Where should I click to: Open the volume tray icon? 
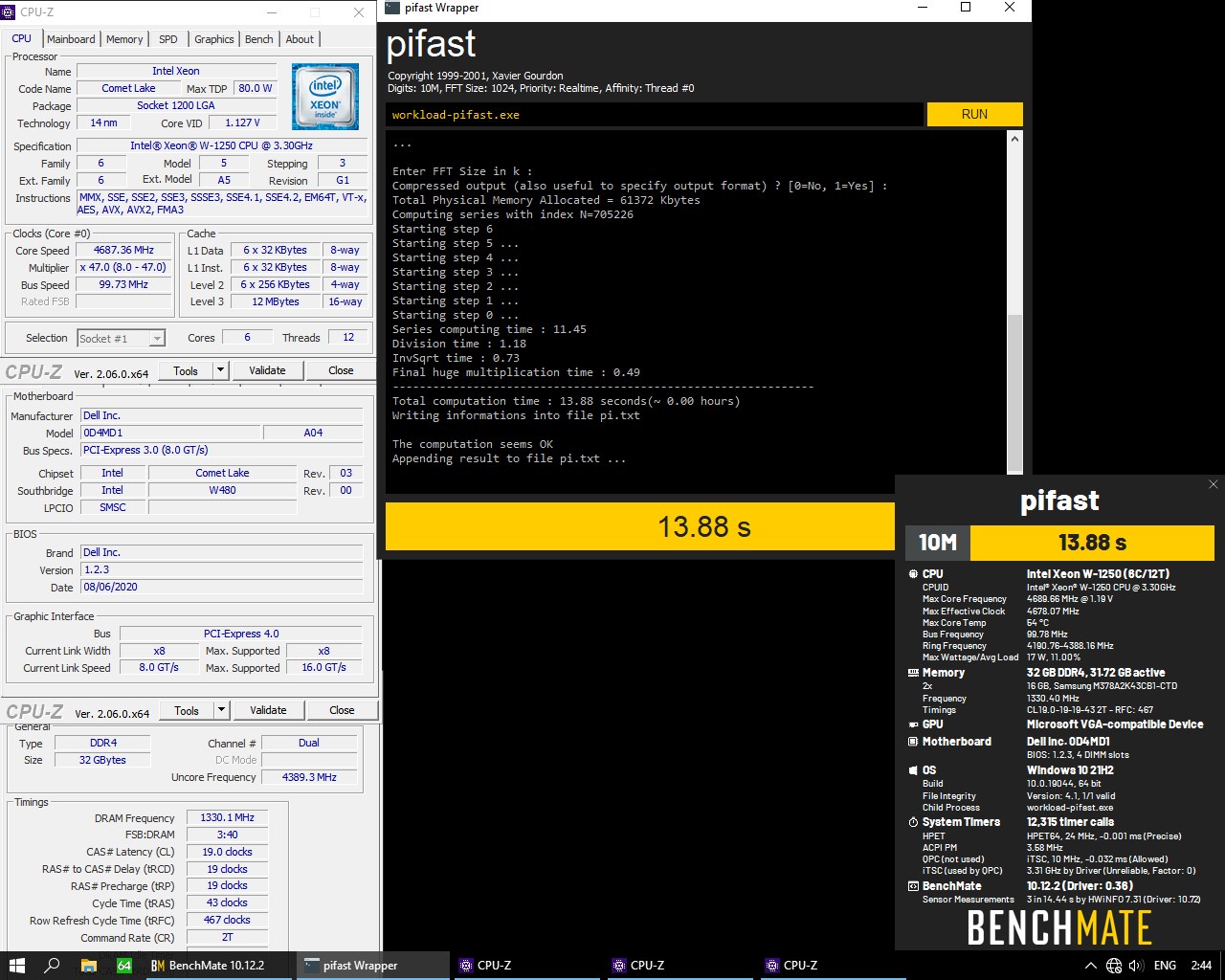pyautogui.click(x=1136, y=966)
